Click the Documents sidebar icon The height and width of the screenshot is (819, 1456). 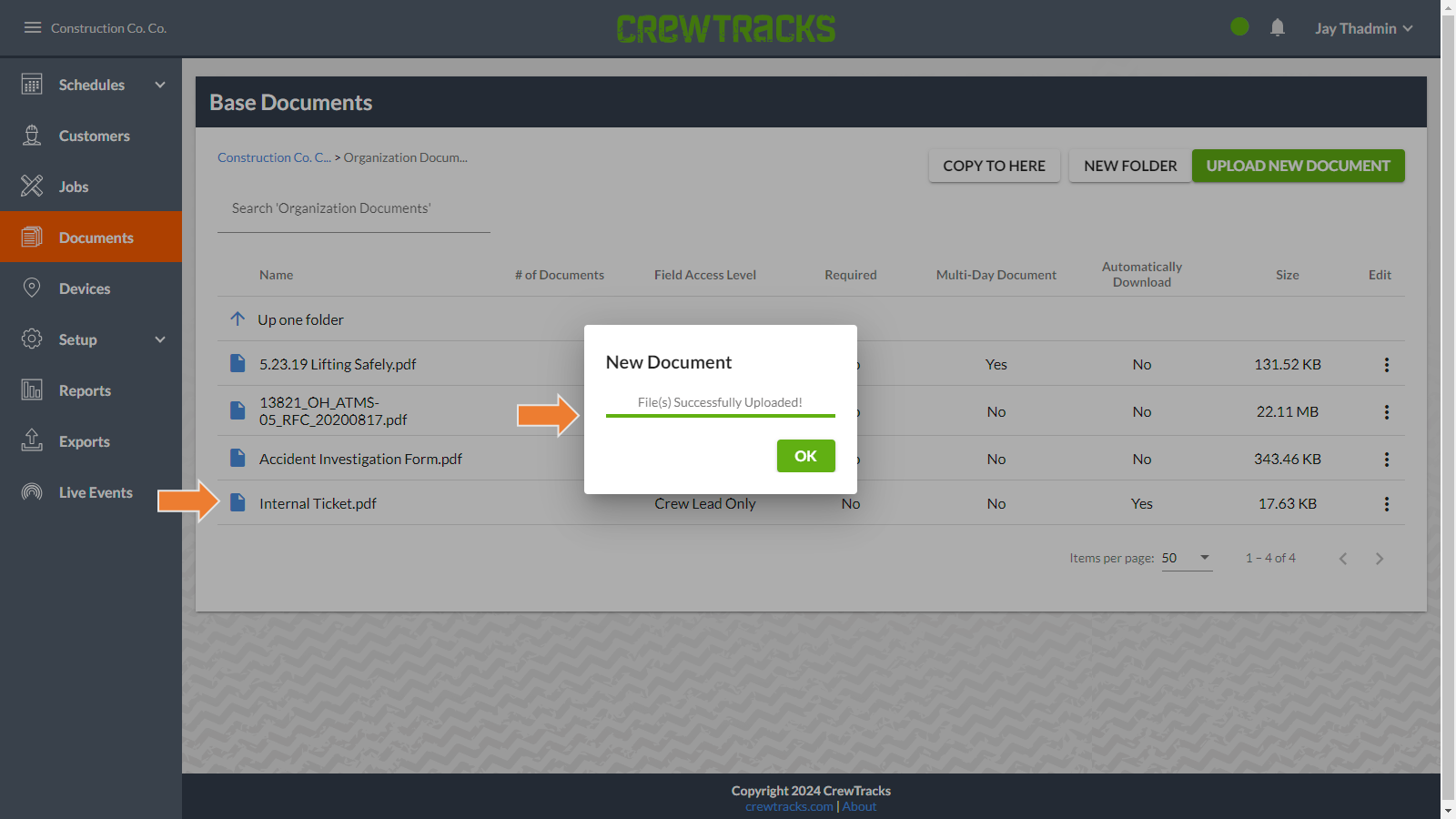(x=32, y=238)
